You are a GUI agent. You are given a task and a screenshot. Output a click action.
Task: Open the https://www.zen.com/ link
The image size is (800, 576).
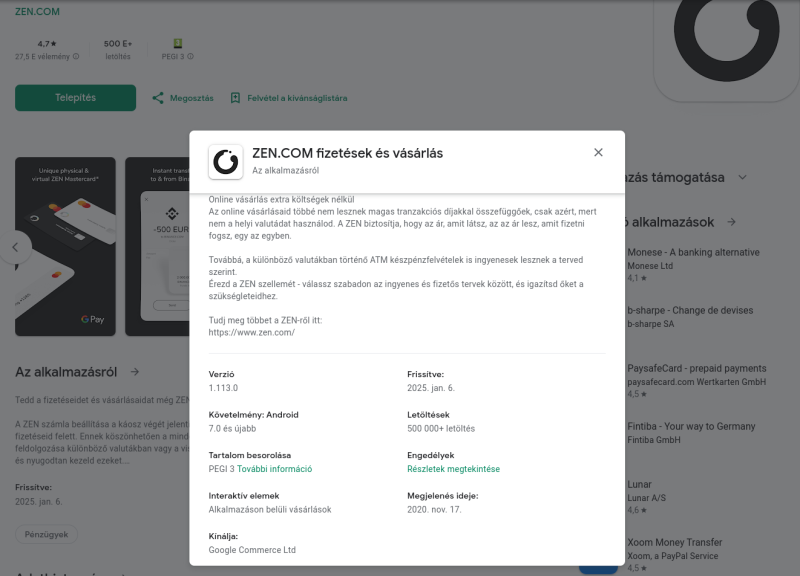(x=252, y=333)
